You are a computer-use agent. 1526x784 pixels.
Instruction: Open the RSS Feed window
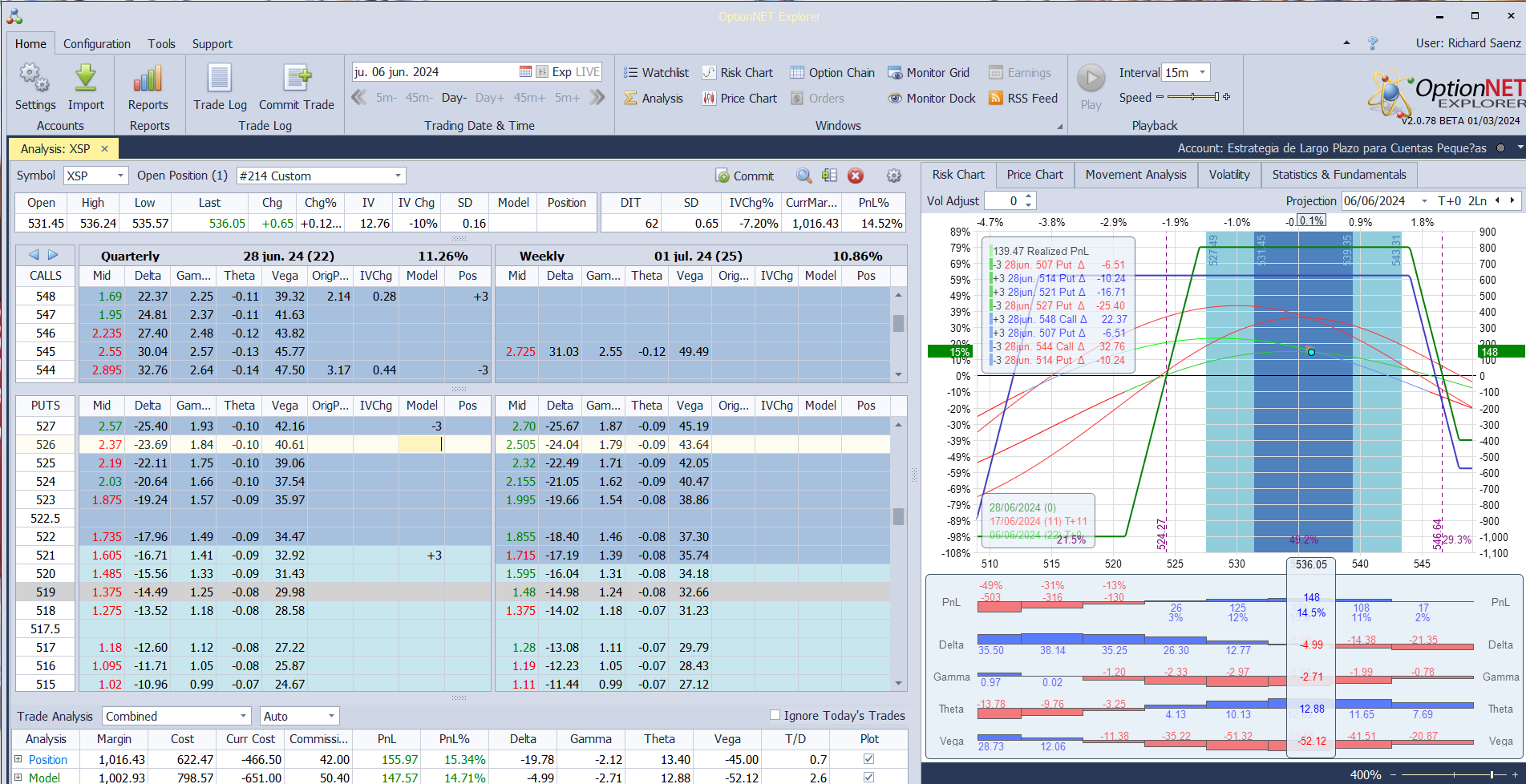[x=1022, y=98]
